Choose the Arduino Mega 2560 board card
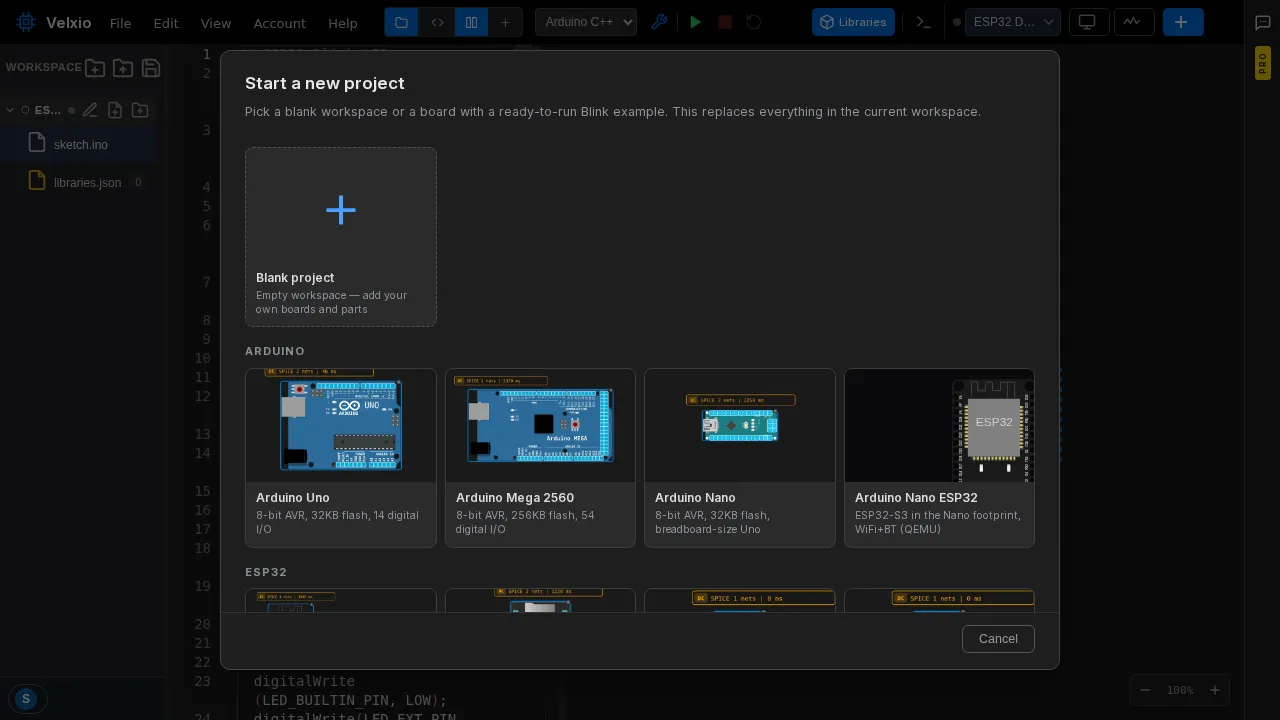This screenshot has height=720, width=1280. (x=540, y=458)
